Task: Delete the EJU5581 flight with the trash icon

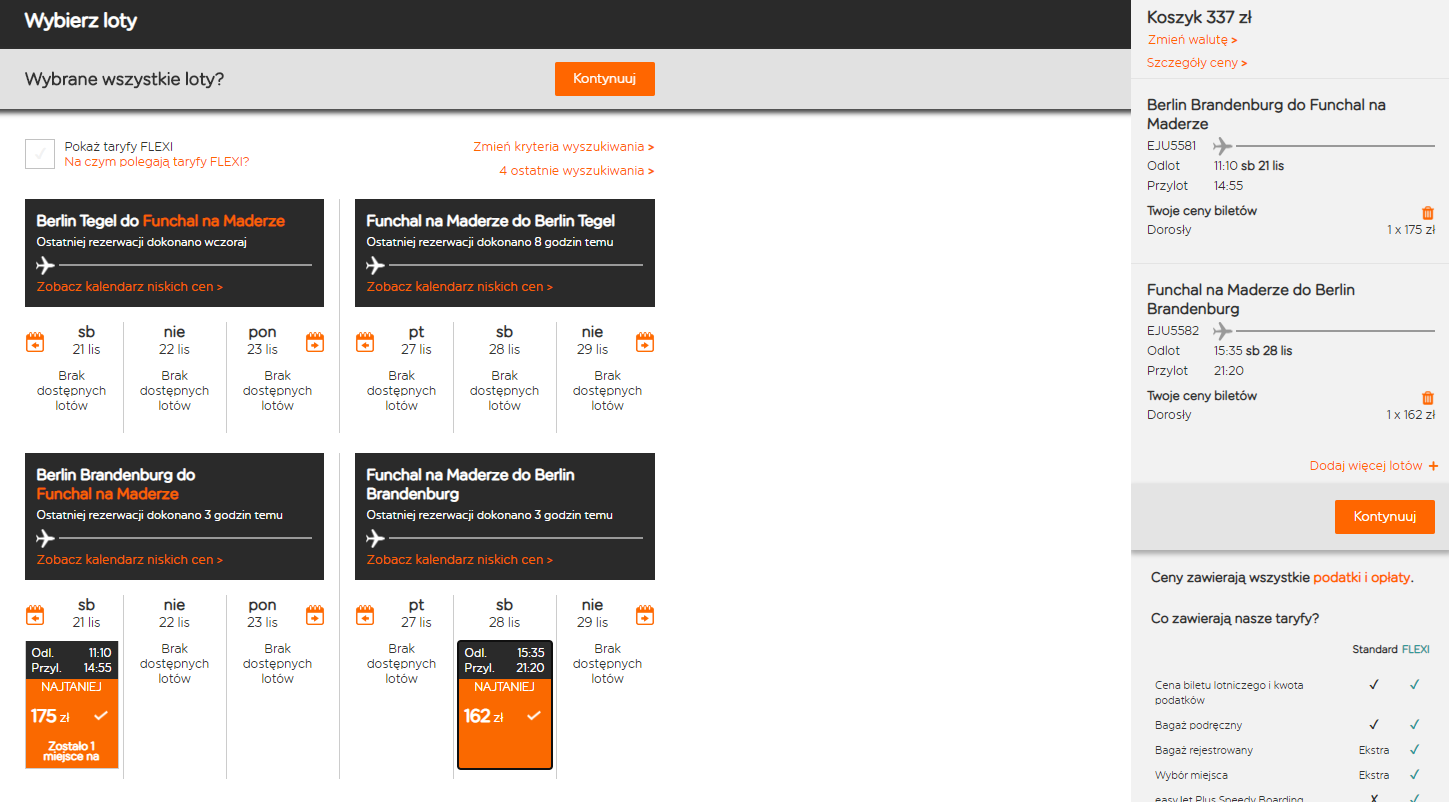Action: coord(1428,213)
